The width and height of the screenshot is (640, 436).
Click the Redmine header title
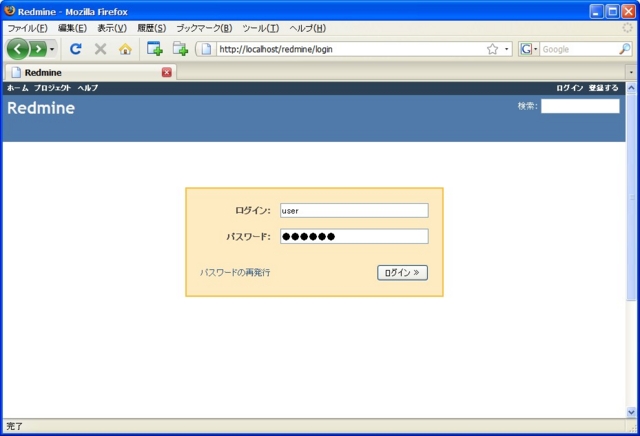(x=41, y=108)
